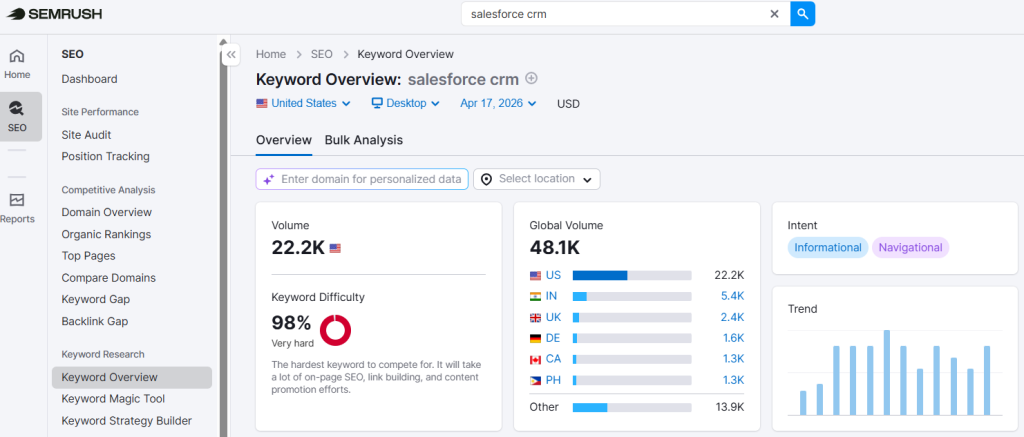Click the DE country link
Image resolution: width=1024 pixels, height=437 pixels.
coord(553,338)
